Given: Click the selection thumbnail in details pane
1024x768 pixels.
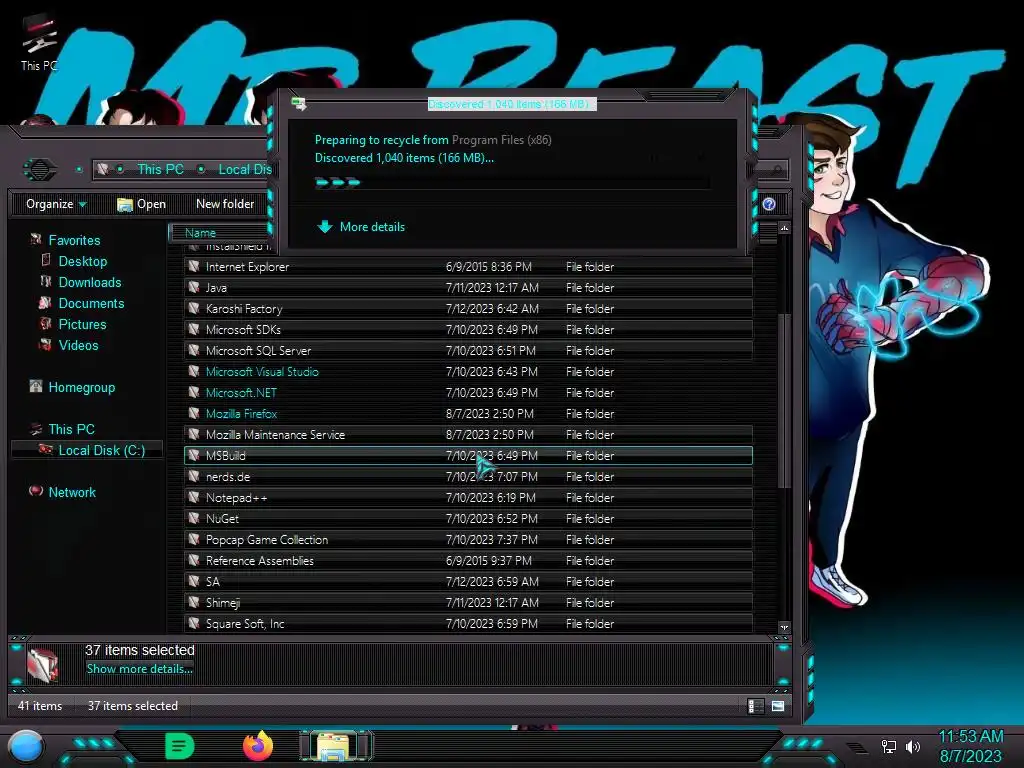Looking at the screenshot, I should pos(43,665).
